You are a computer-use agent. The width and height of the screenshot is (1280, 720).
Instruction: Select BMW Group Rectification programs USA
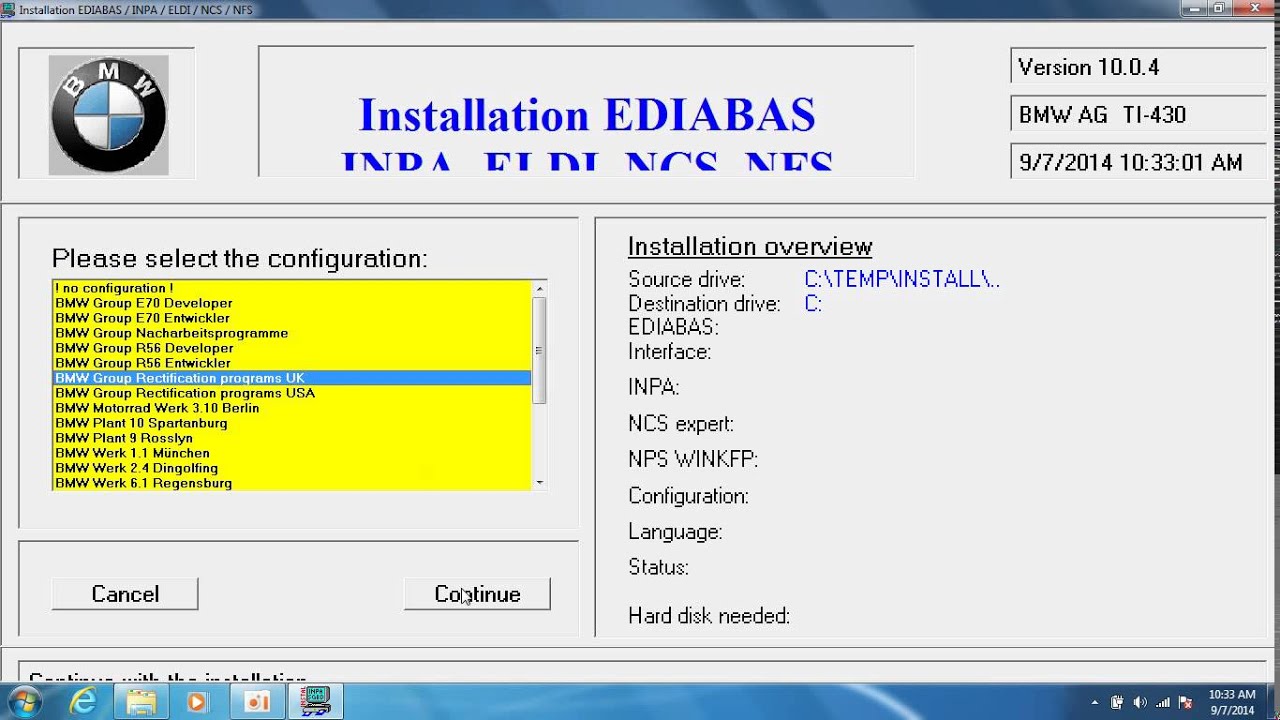[x=291, y=393]
